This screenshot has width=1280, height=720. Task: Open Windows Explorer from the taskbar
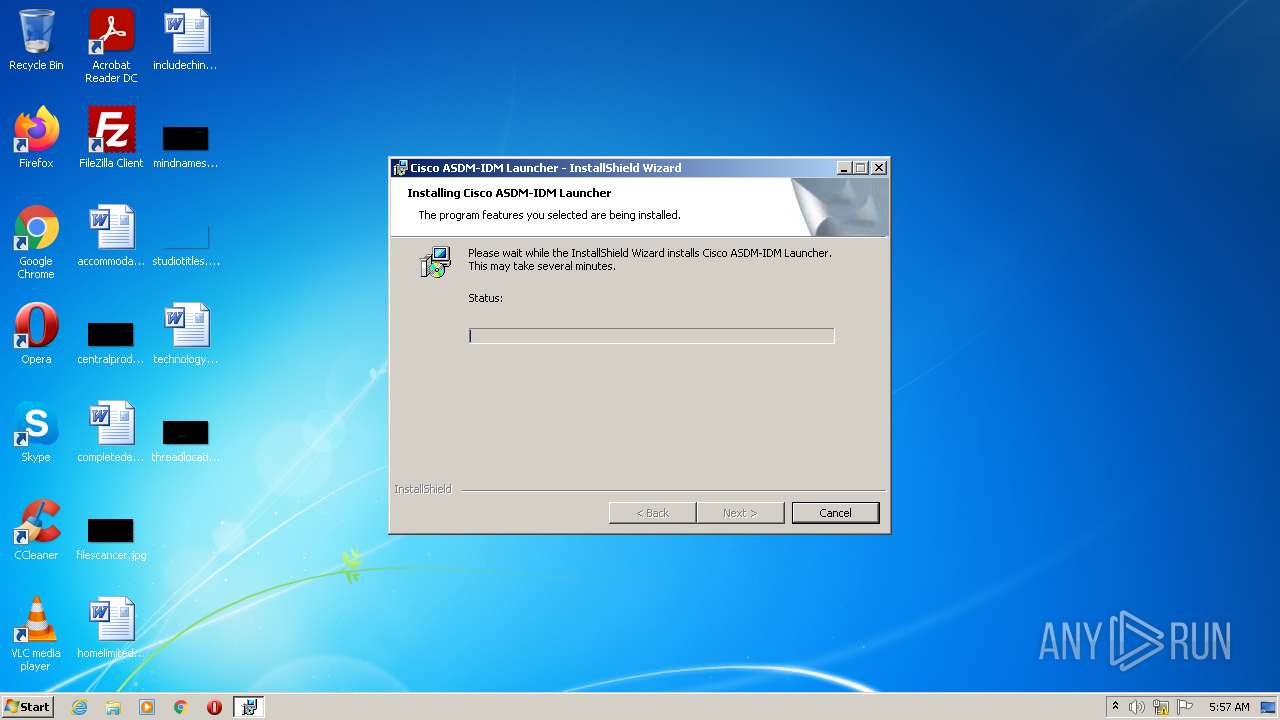113,707
